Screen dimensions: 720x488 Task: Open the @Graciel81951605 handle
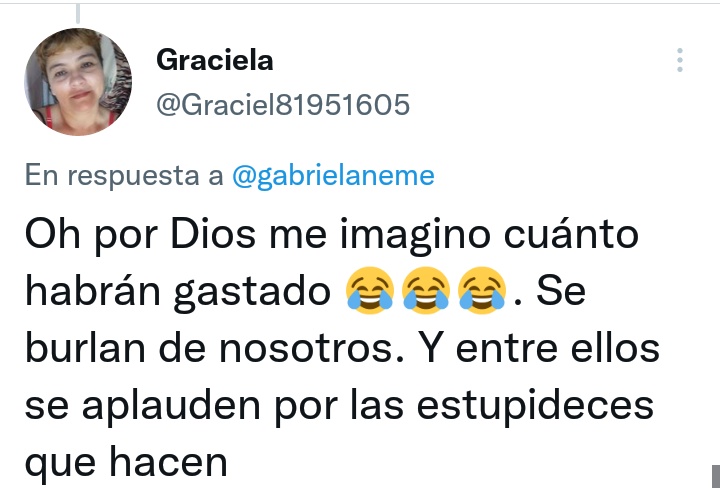pyautogui.click(x=283, y=105)
